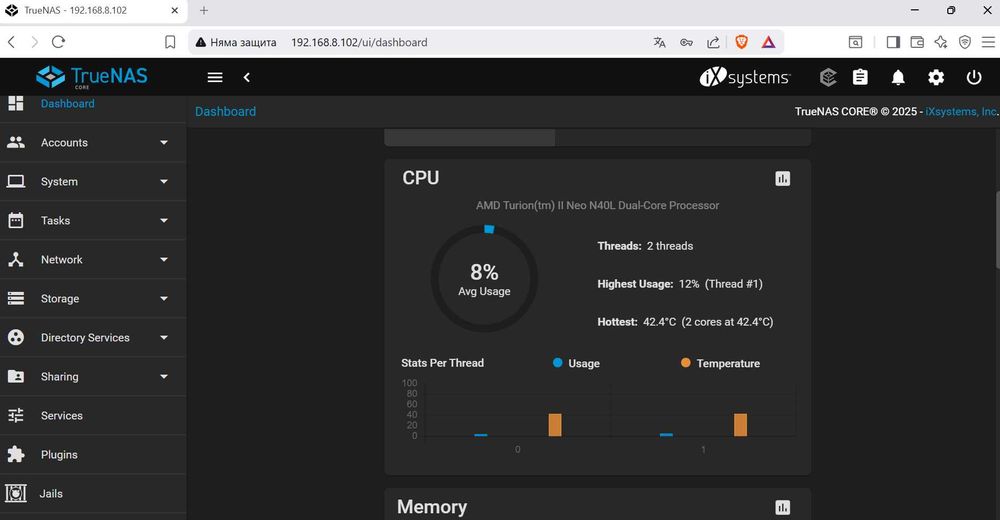Image resolution: width=1000 pixels, height=520 pixels.
Task: Expand the Sharing submenu arrow
Action: tap(164, 376)
